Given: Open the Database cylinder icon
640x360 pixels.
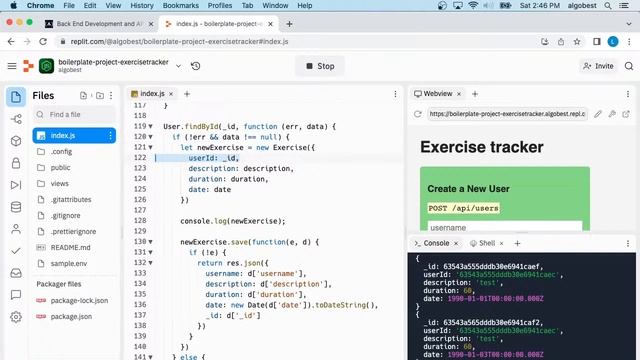Looking at the screenshot, I should [16, 207].
